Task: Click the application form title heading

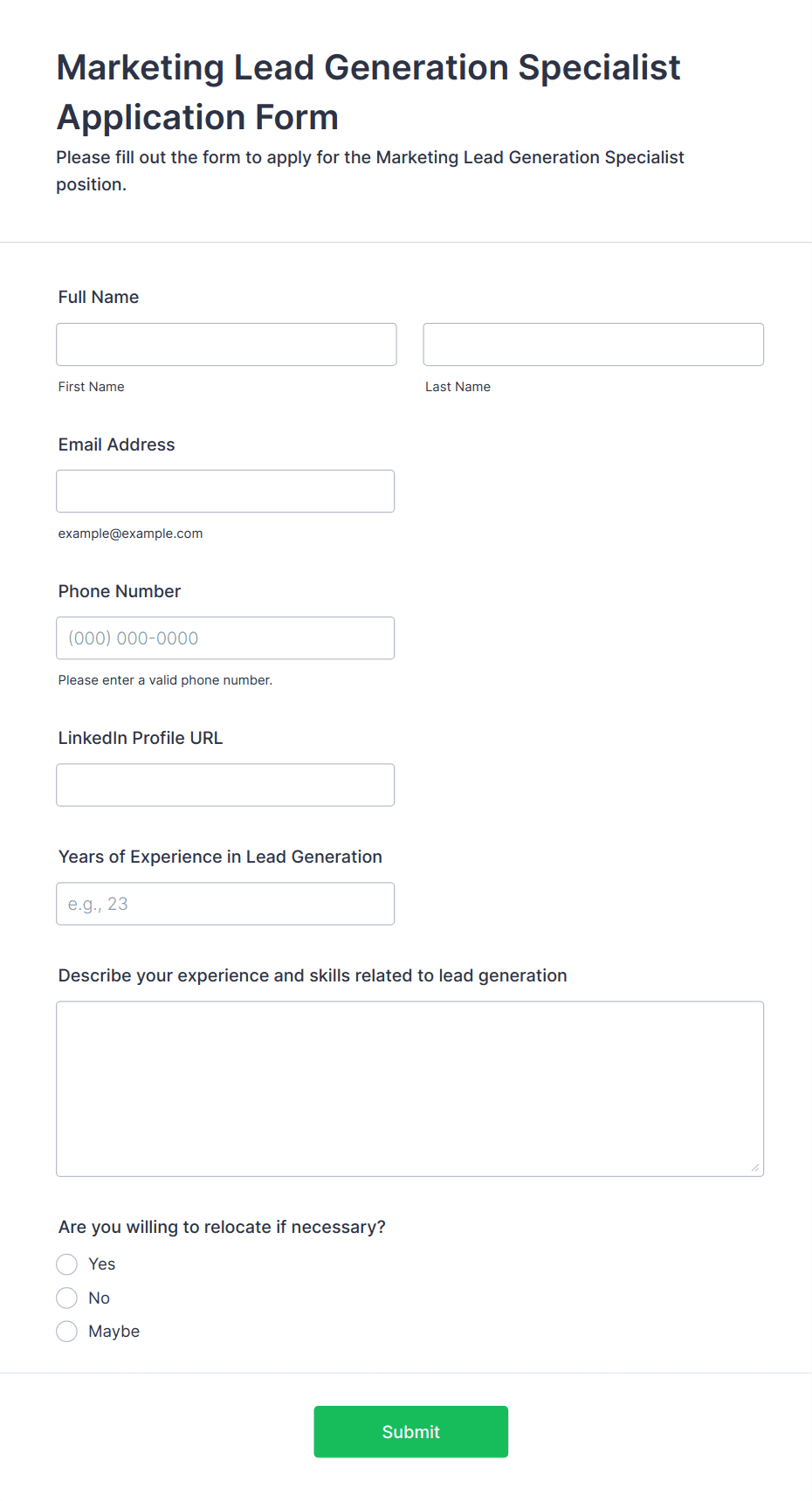Action: coord(368,92)
